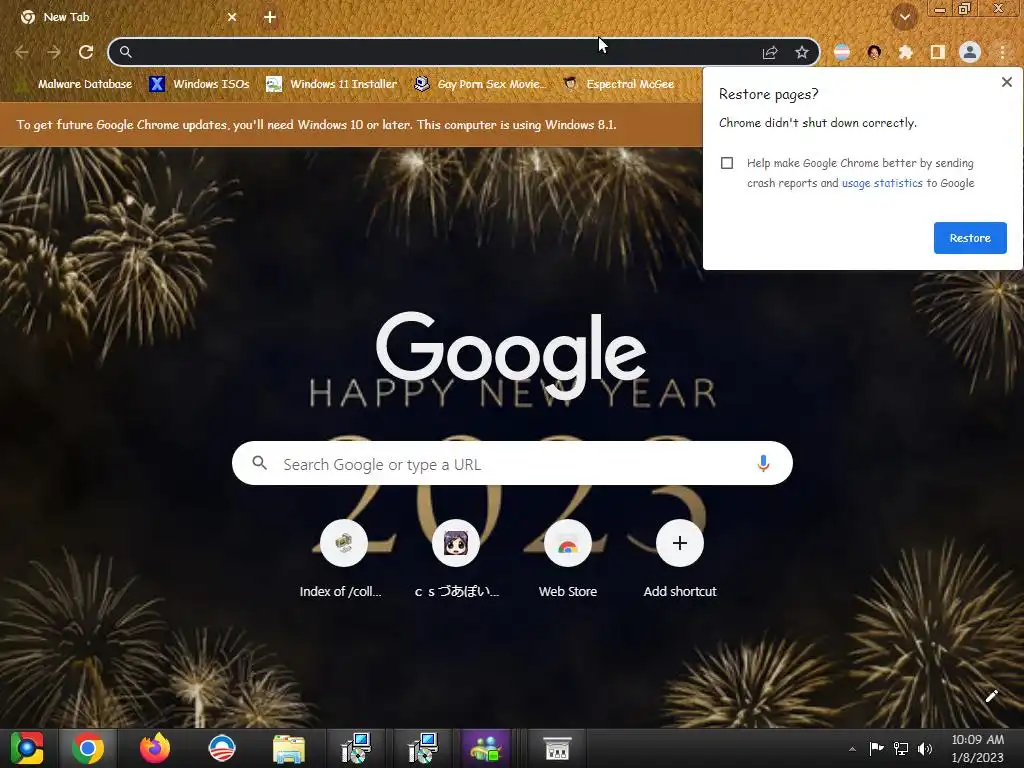Open the Action Center flag icon
1024x768 pixels.
(876, 748)
